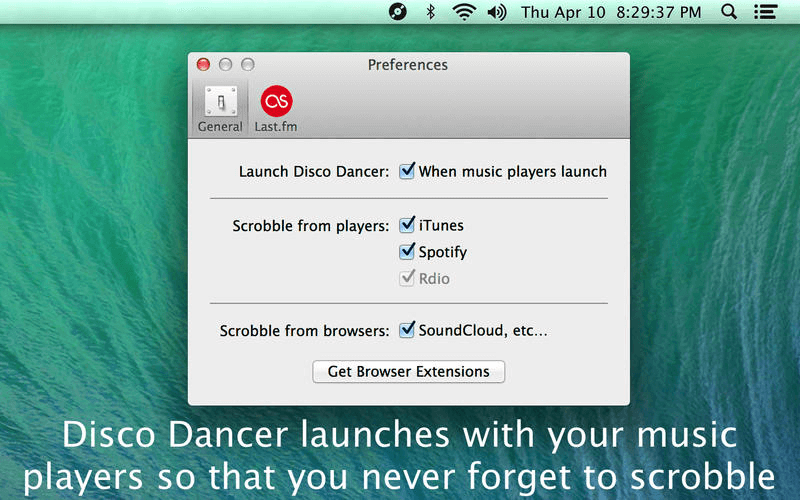Screen dimensions: 800x500
Task: Open the volume control in the menu bar
Action: click(x=496, y=12)
